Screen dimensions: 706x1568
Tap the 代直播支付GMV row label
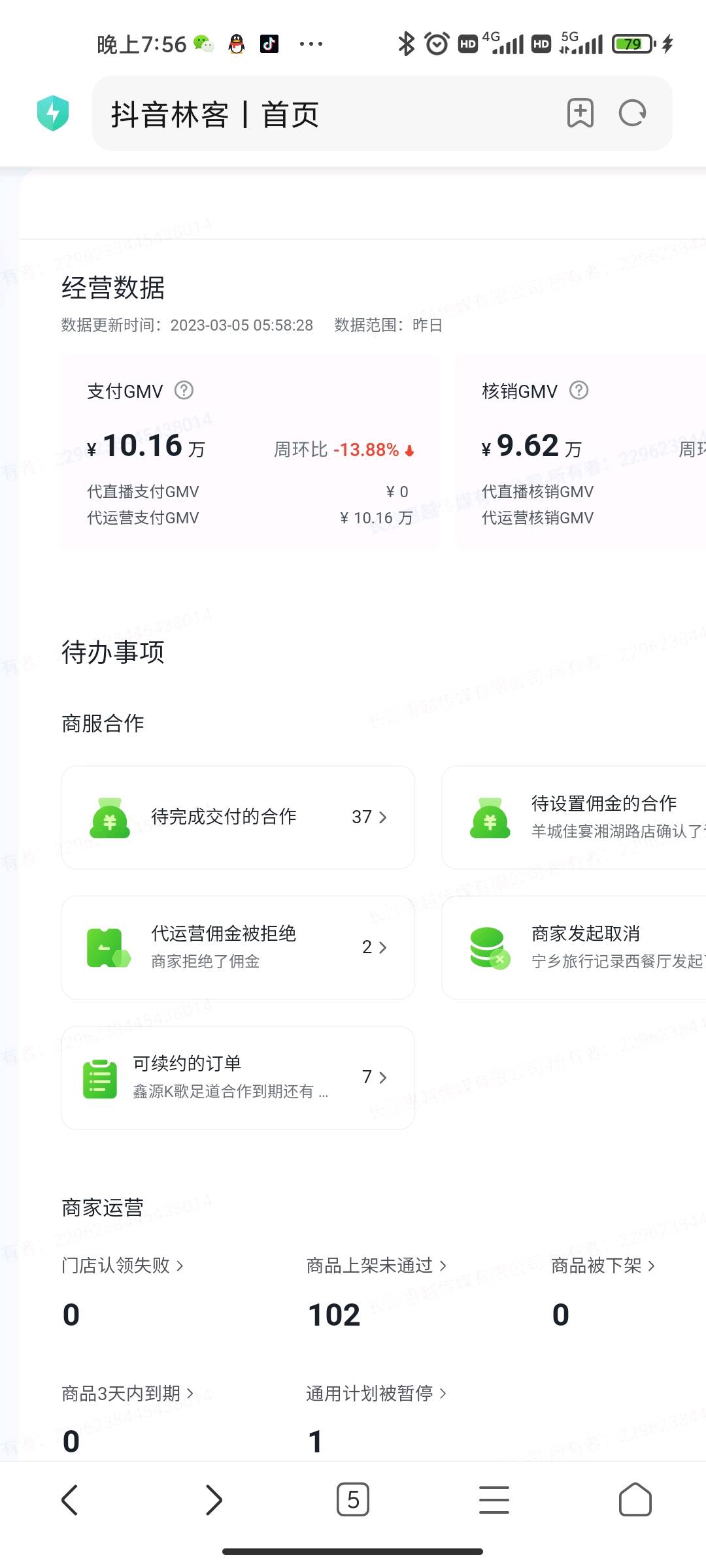coord(143,492)
